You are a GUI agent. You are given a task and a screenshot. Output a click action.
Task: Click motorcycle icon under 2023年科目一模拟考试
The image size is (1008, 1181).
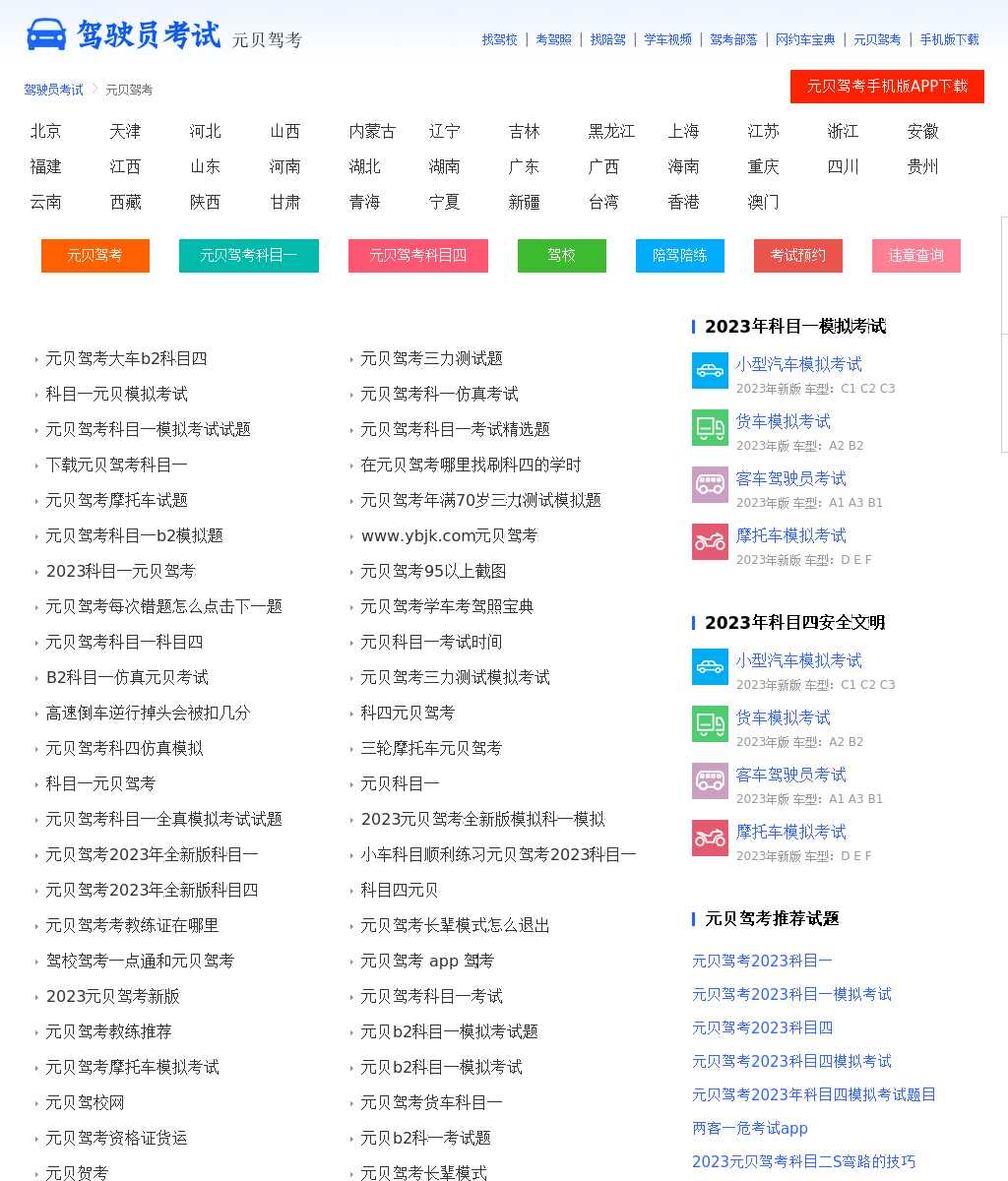tap(710, 542)
